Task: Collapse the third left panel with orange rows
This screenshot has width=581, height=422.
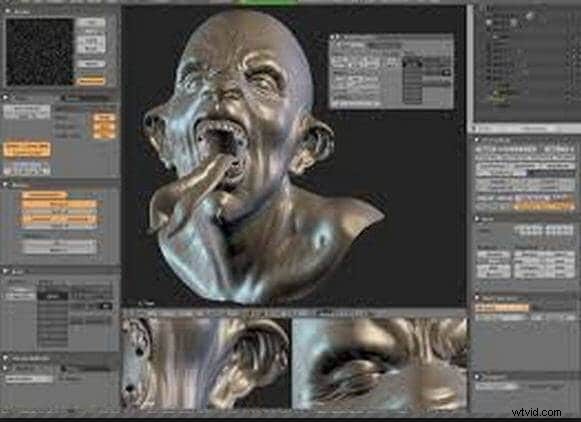Action: click(6, 184)
